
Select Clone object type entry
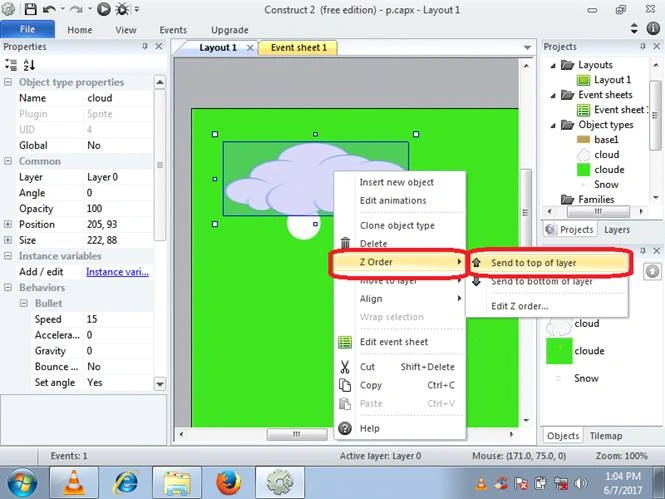coord(397,226)
